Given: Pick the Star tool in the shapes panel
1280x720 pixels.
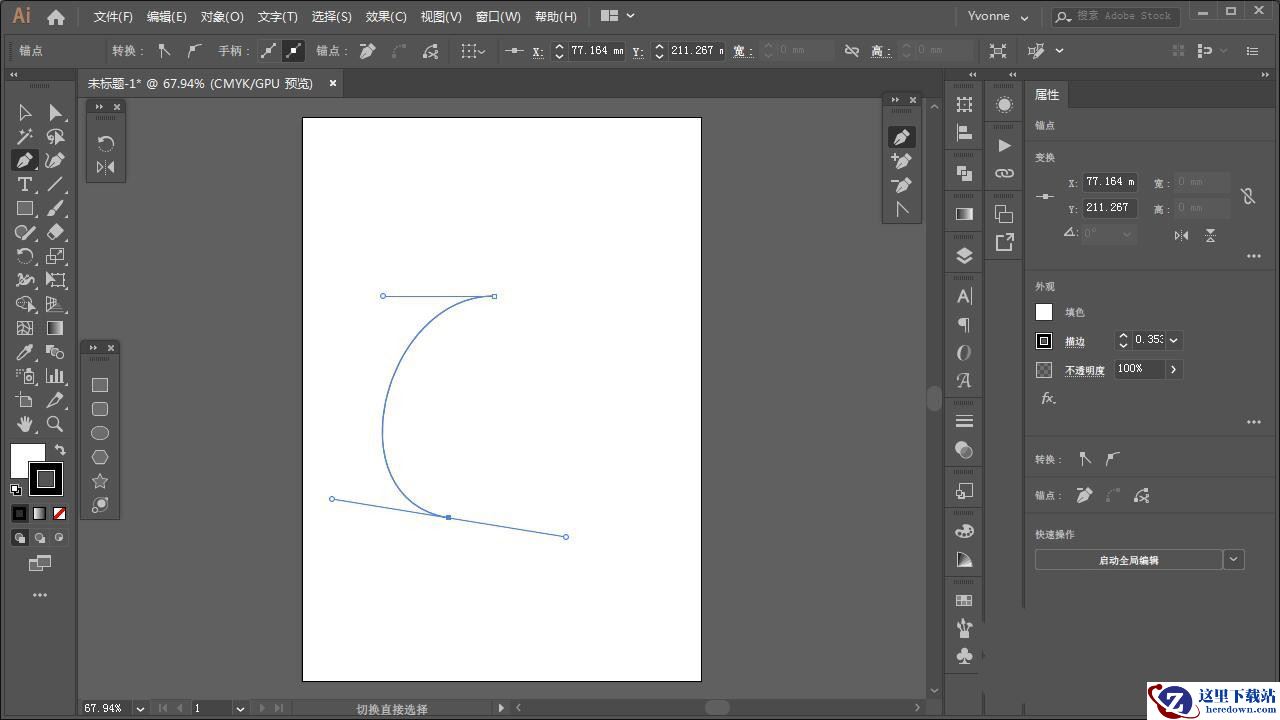Looking at the screenshot, I should pyautogui.click(x=100, y=481).
